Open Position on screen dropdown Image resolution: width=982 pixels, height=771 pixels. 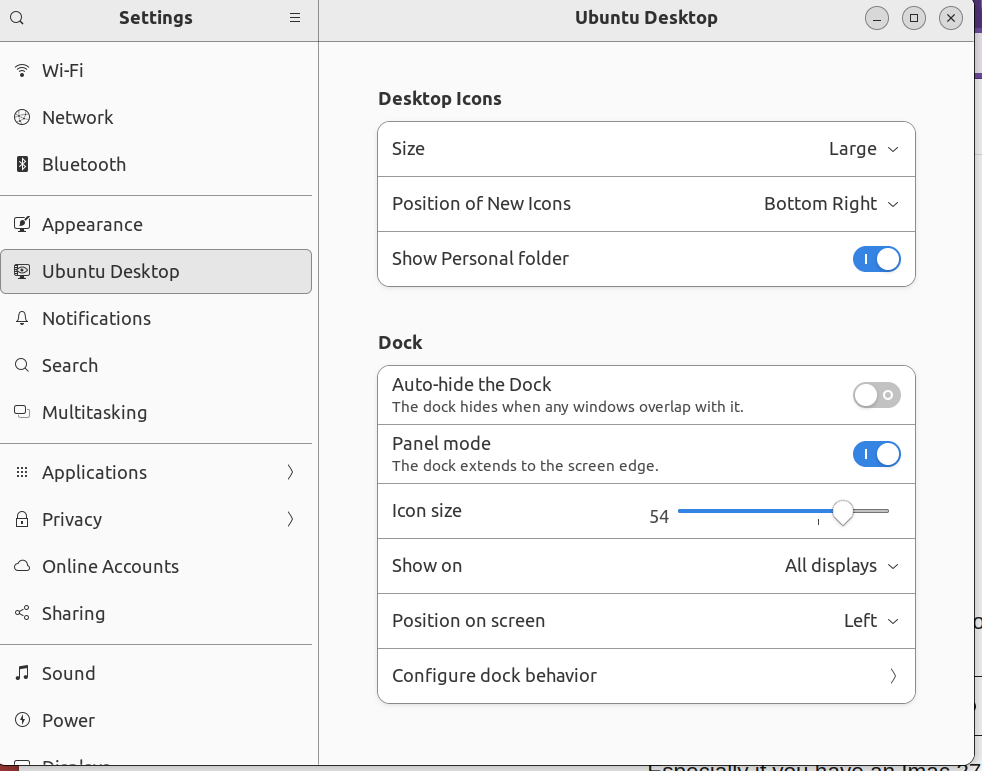(646, 621)
